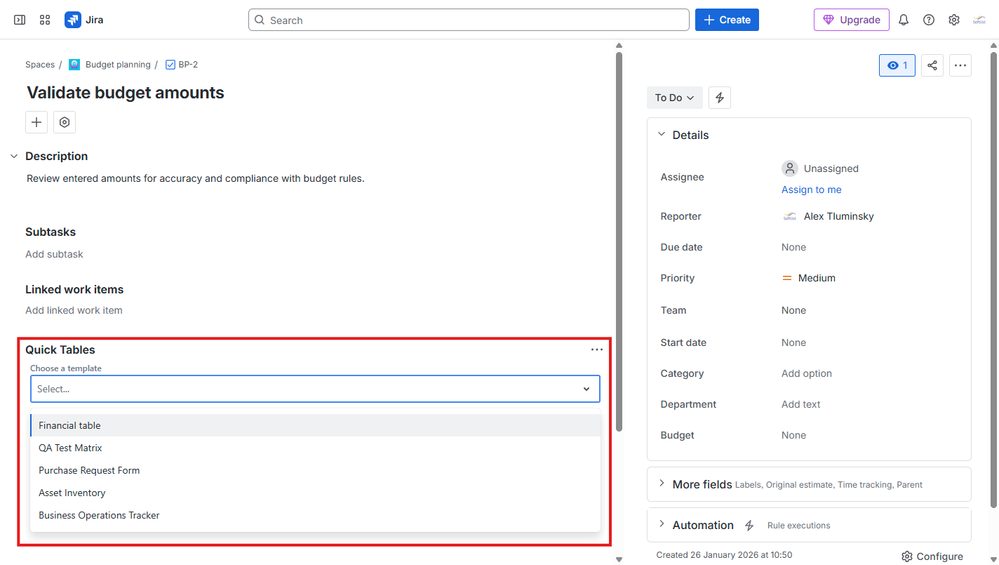999x565 pixels.
Task: Click the Reporter Alex Tluminsky name
Action: pos(838,216)
